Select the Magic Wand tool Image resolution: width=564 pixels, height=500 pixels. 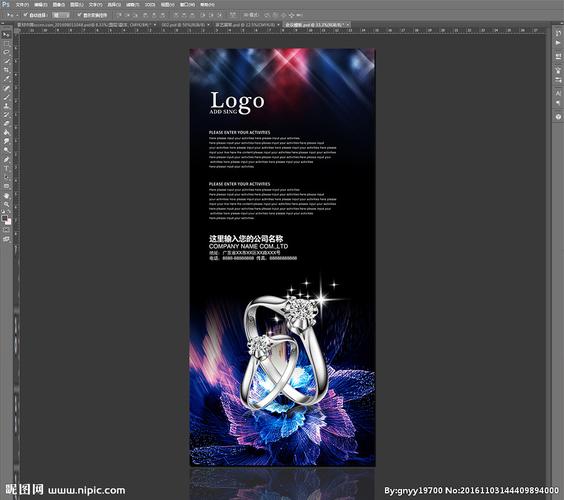[6, 62]
